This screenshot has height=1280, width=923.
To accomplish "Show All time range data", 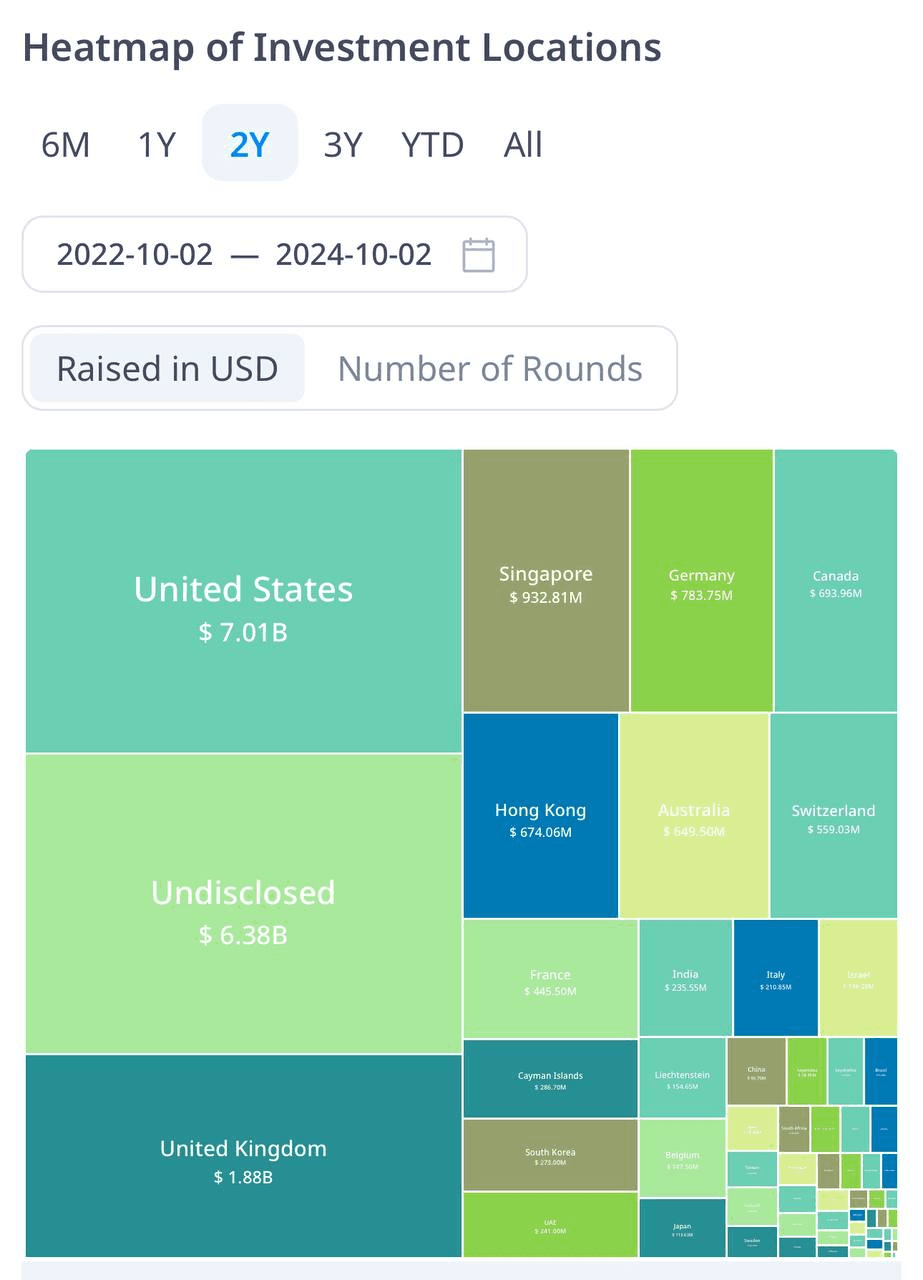I will [x=523, y=144].
